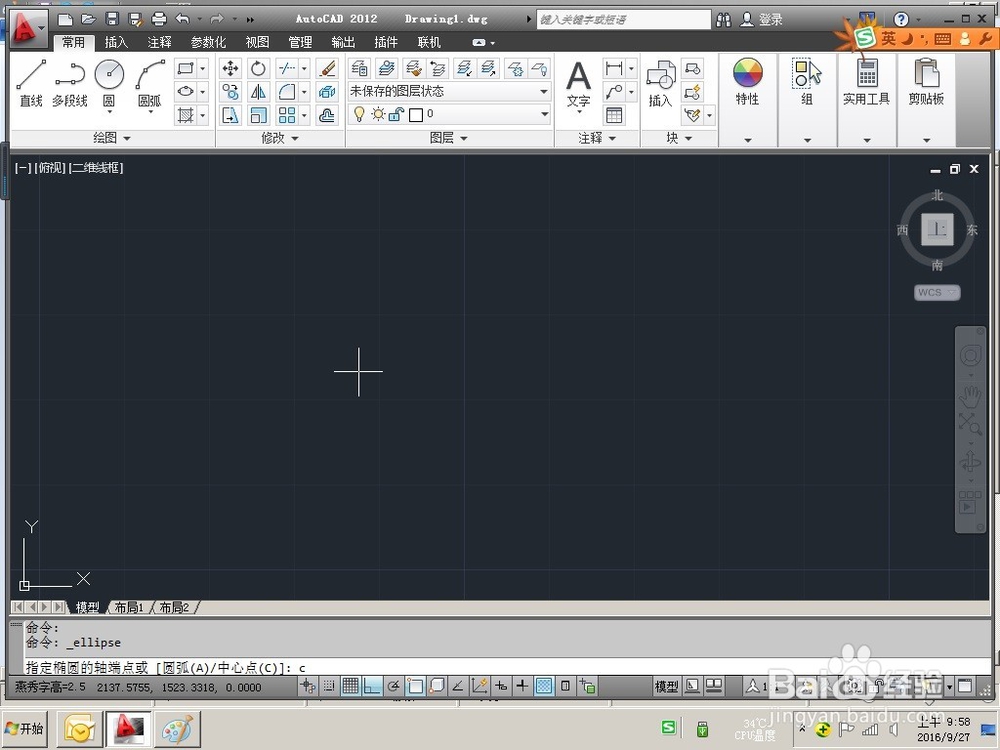This screenshot has height=750, width=1000.
Task: Open the 布局1 layout tab
Action: pos(129,607)
